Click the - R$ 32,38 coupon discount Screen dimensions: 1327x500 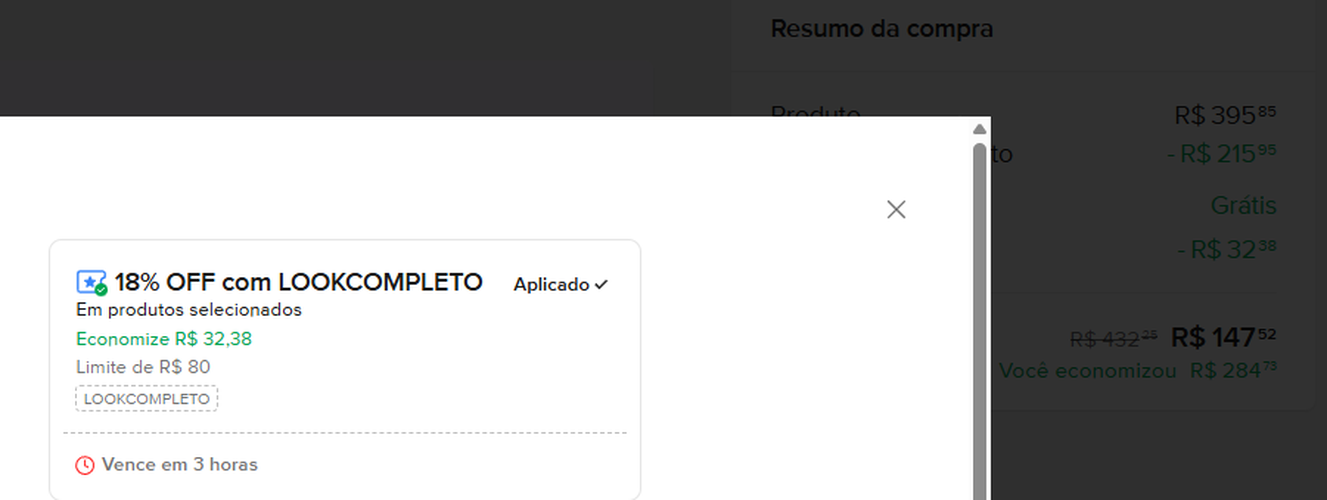(1227, 250)
